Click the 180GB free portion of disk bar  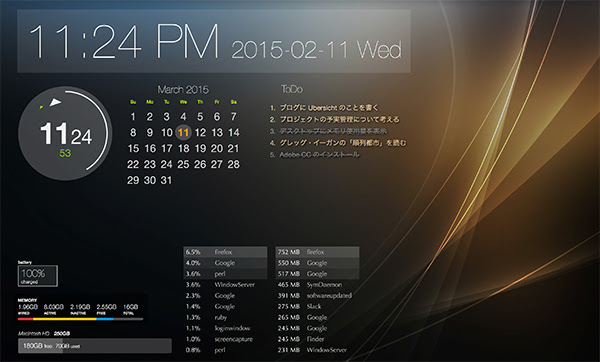(40, 346)
